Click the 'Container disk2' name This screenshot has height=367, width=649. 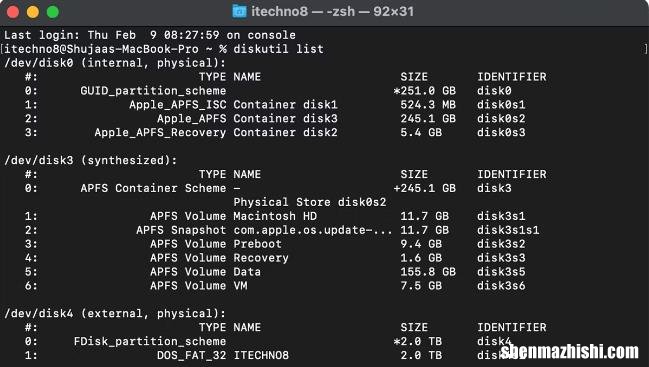point(286,132)
